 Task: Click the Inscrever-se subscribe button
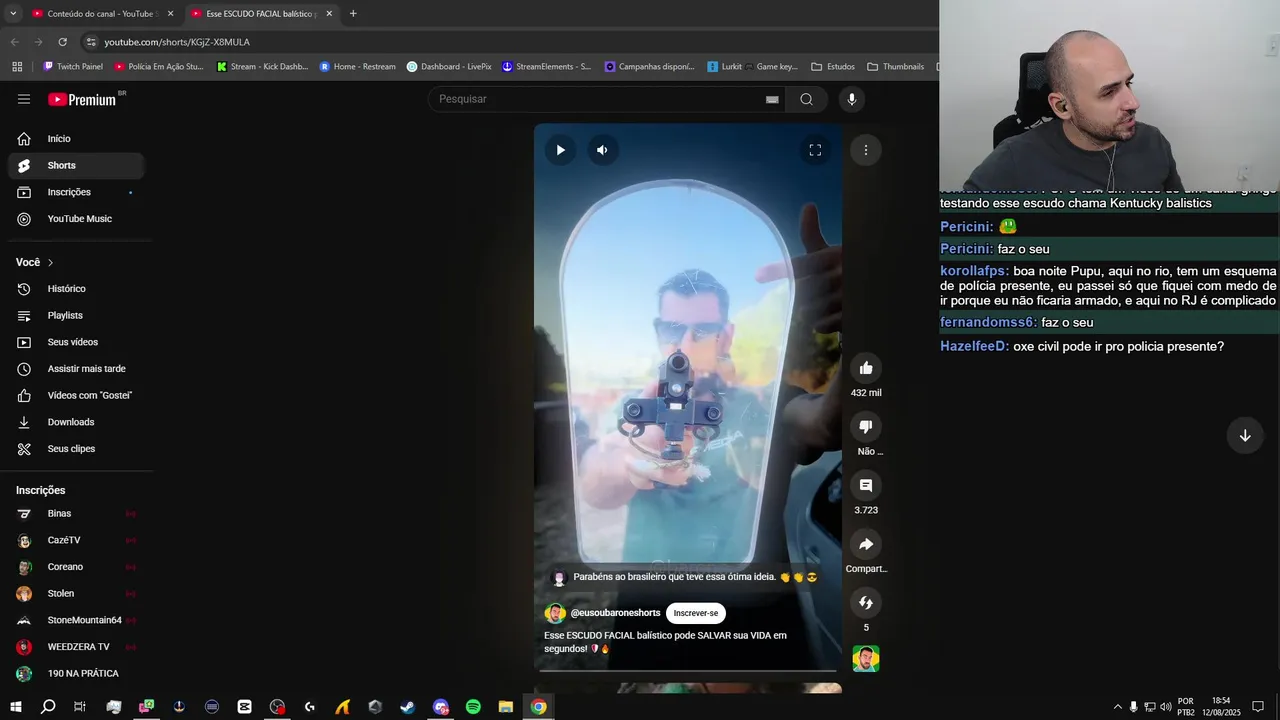[x=696, y=613]
